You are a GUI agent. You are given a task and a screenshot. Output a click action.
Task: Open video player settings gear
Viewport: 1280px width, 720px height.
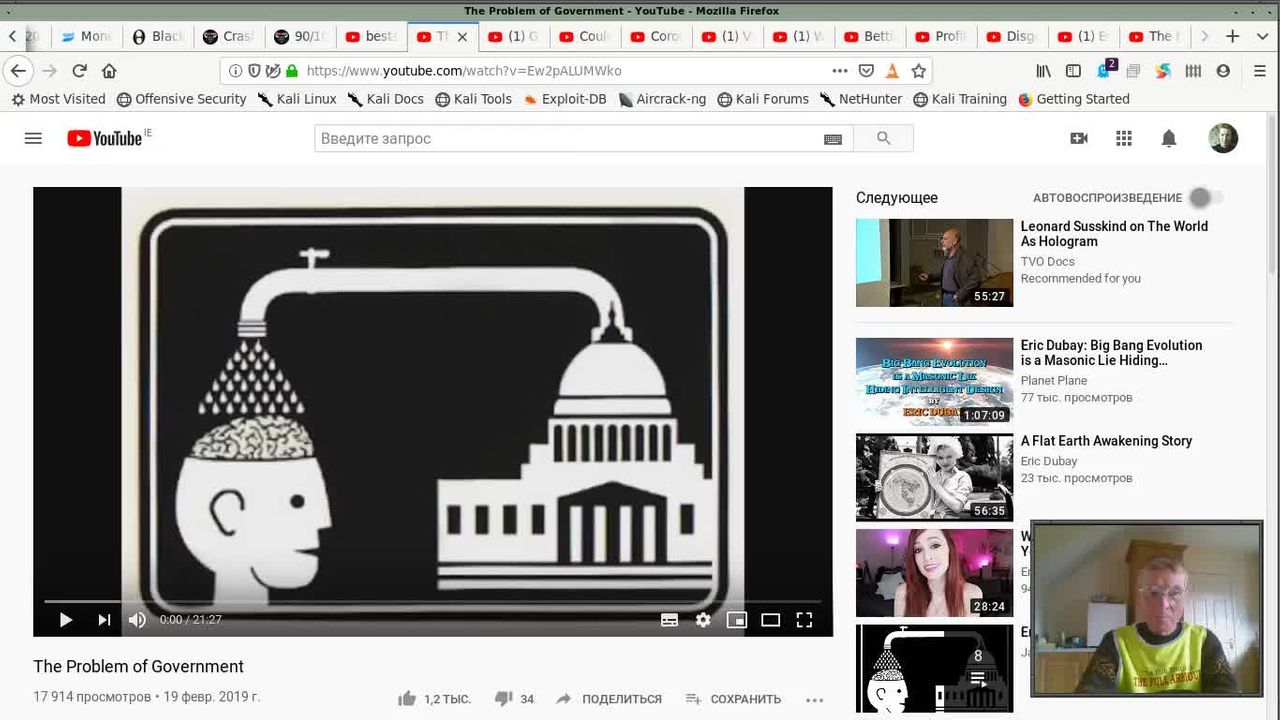[703, 620]
